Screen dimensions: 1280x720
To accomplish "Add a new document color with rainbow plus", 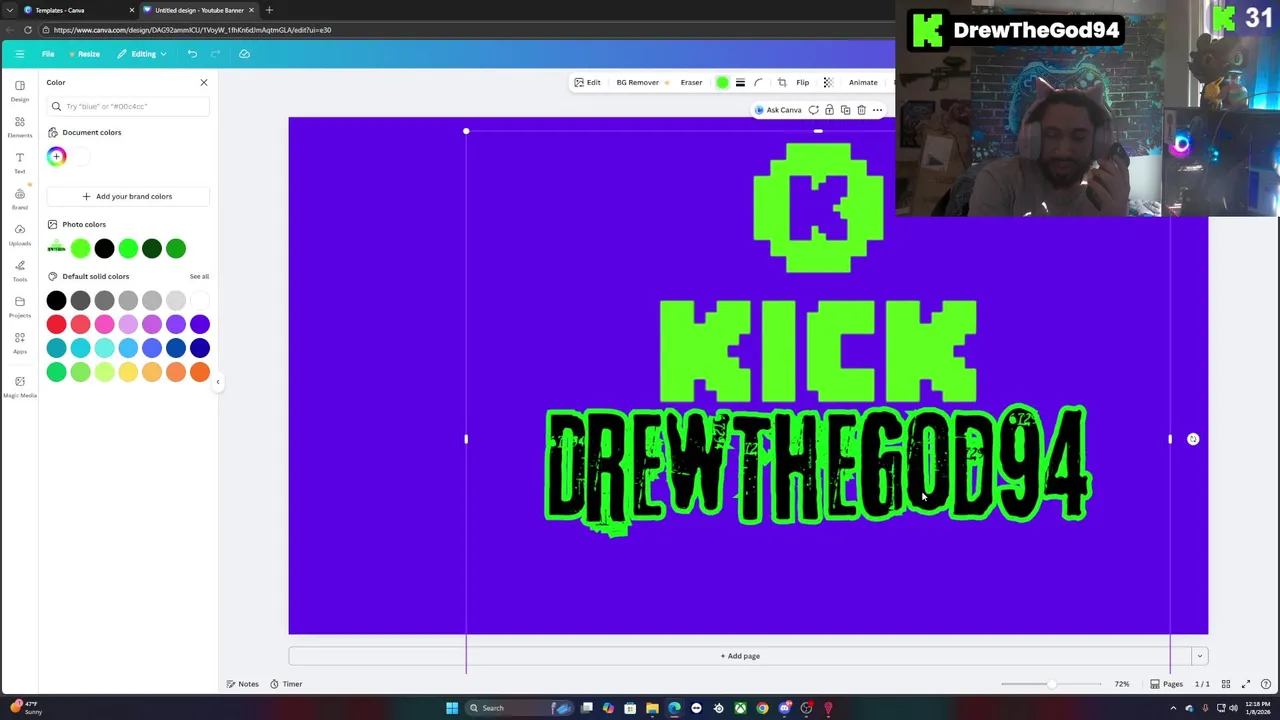I will point(56,156).
